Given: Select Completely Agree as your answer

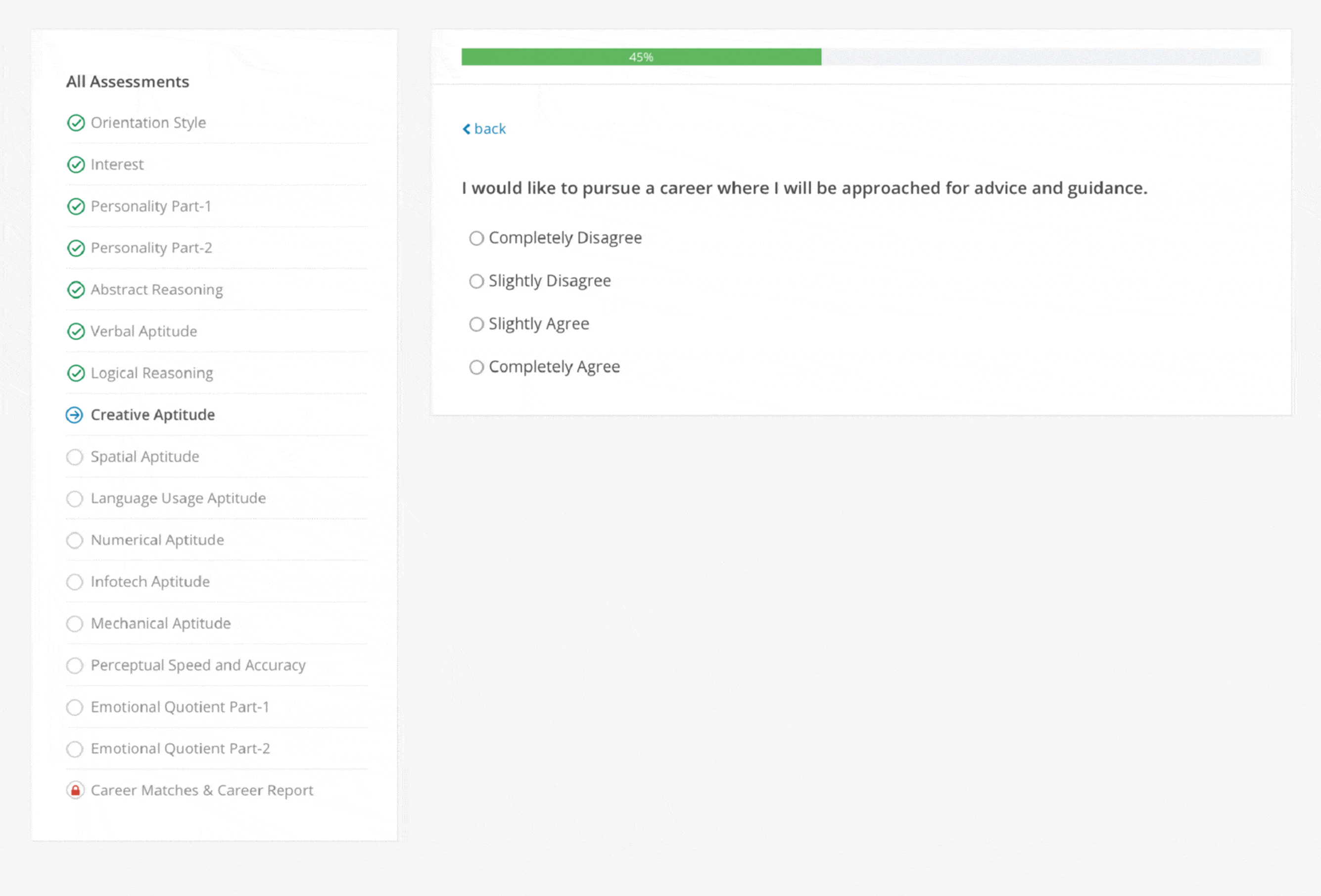Looking at the screenshot, I should click(476, 367).
